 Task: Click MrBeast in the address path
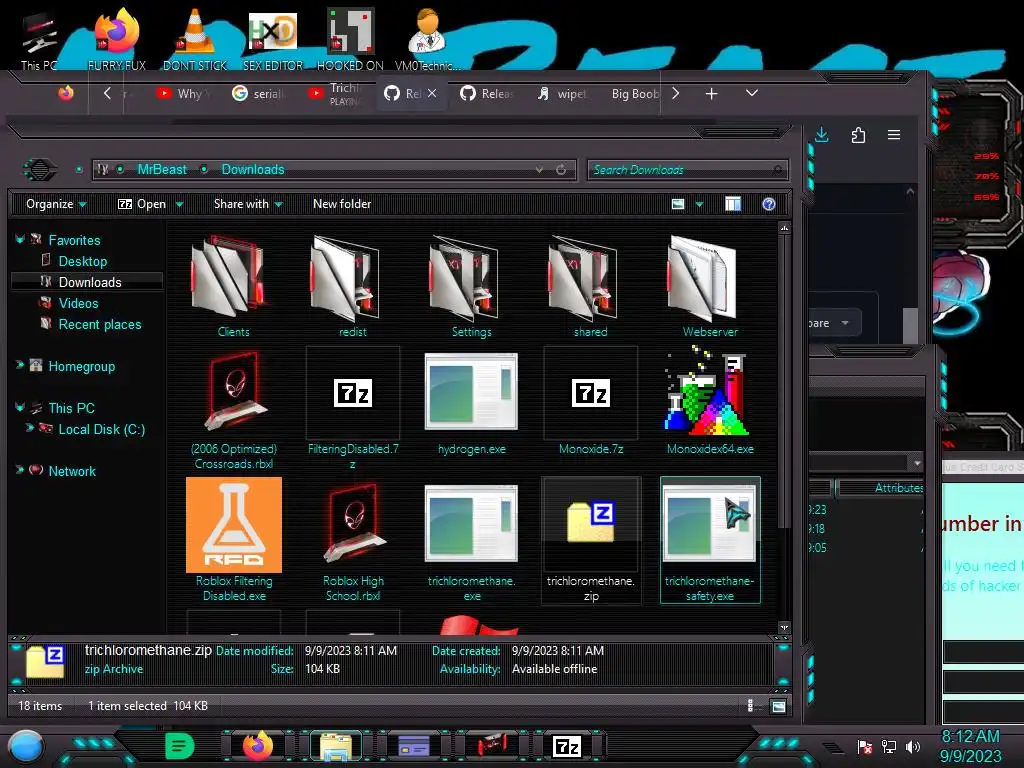(x=162, y=170)
